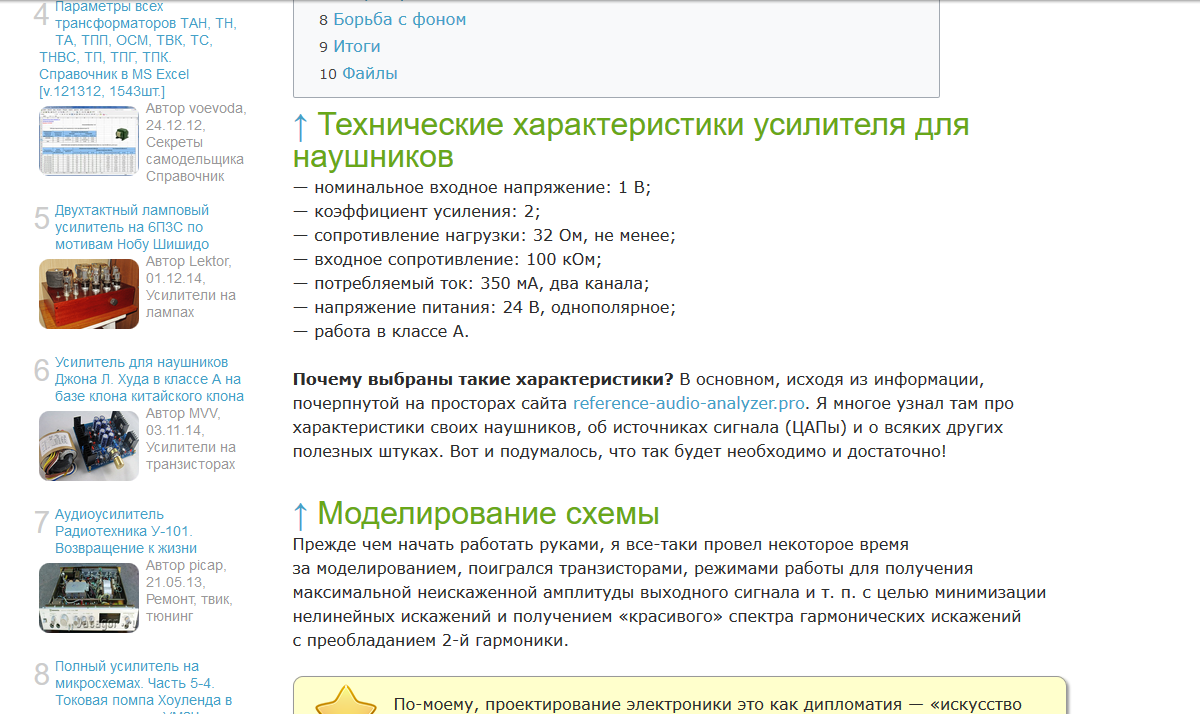Open transformer parameters reference article link
Viewport: 1200px width, 714px height.
click(125, 48)
